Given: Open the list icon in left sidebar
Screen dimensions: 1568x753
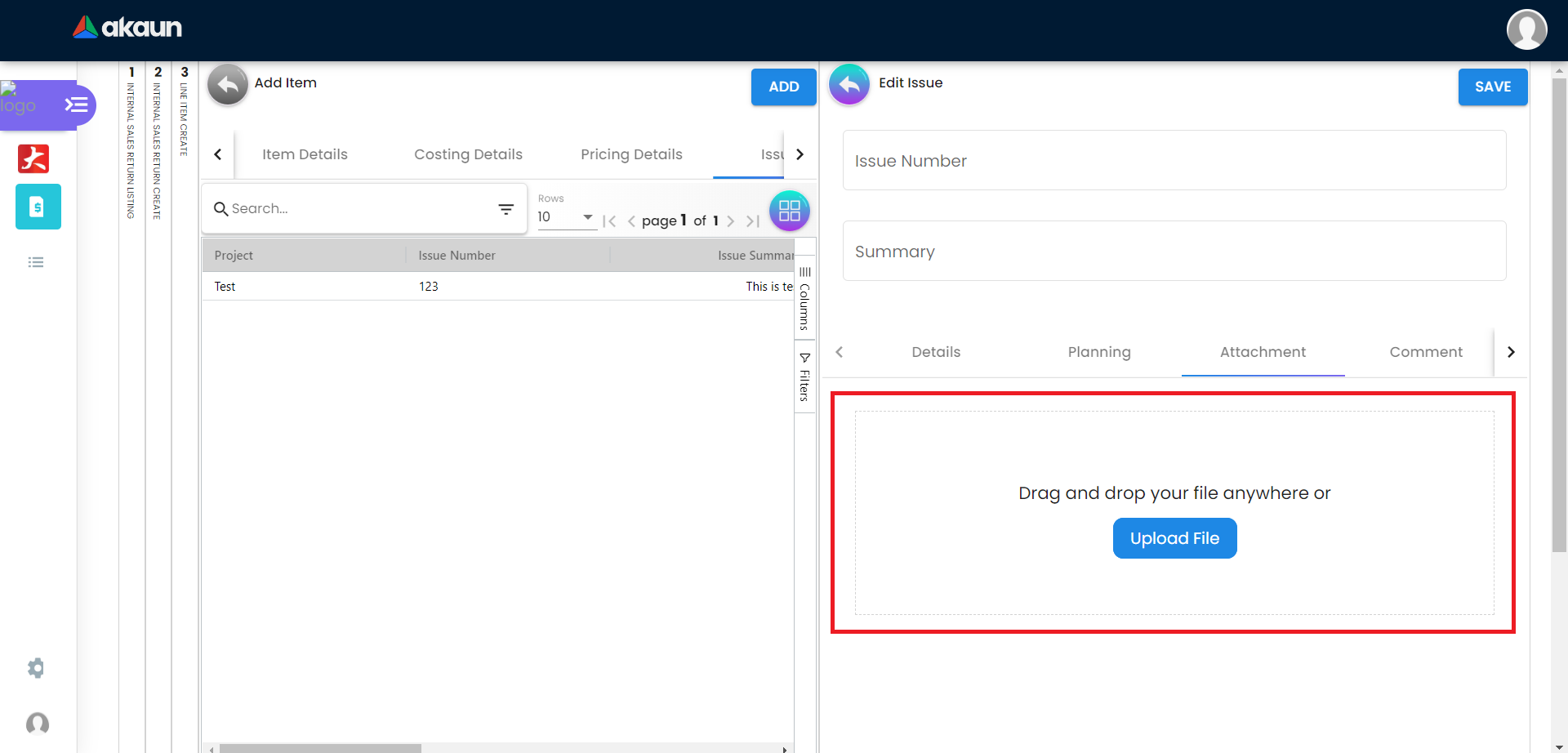Looking at the screenshot, I should (x=36, y=262).
